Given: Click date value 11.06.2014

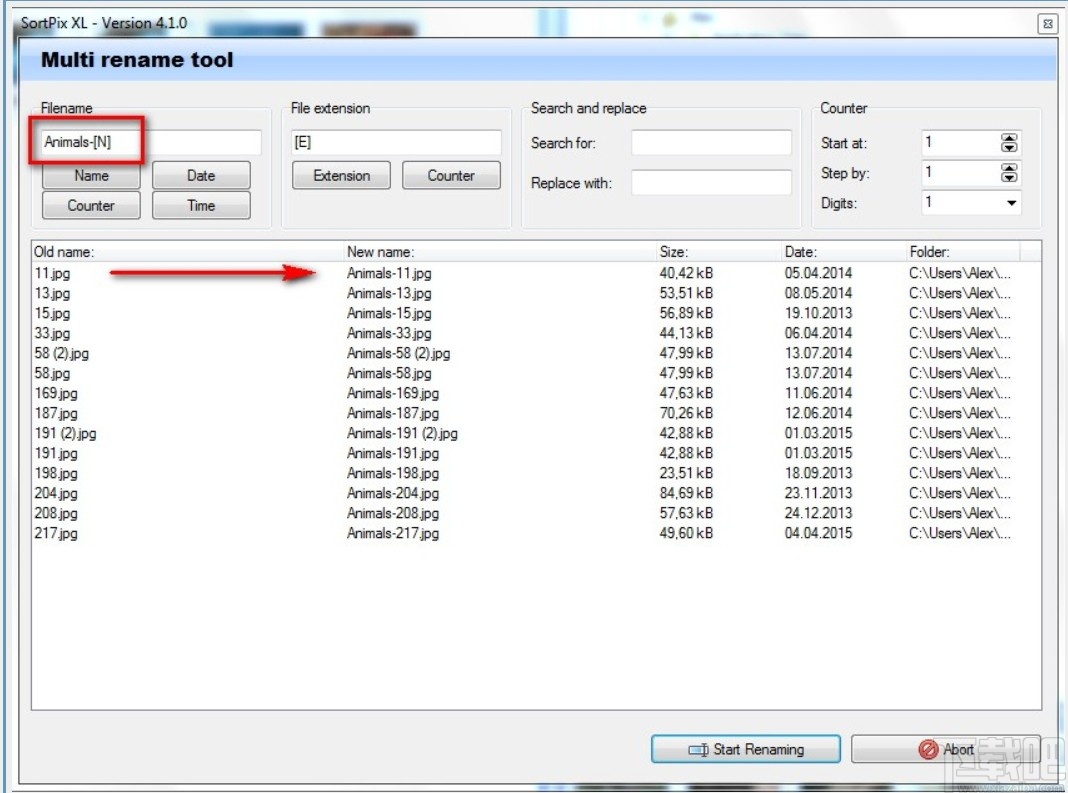Looking at the screenshot, I should (x=818, y=393).
